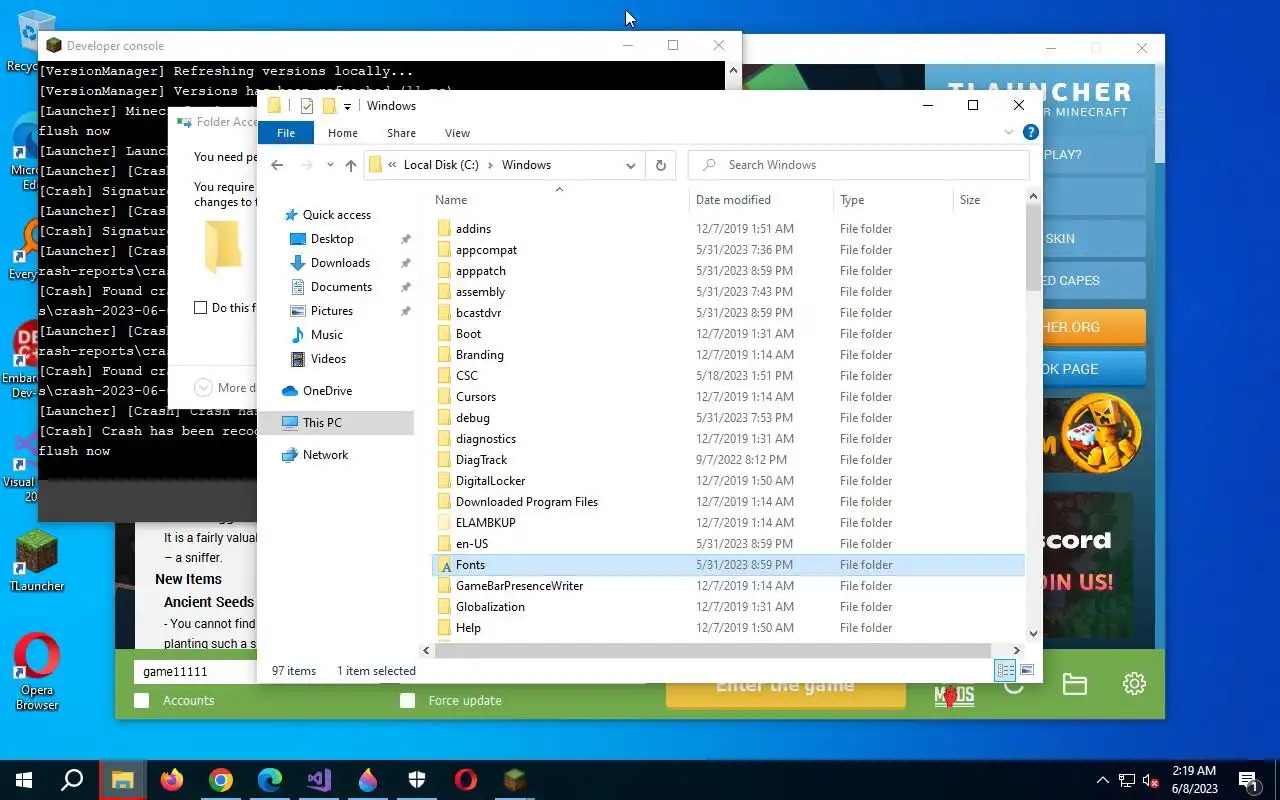Select the Fonts folder row

click(x=728, y=565)
